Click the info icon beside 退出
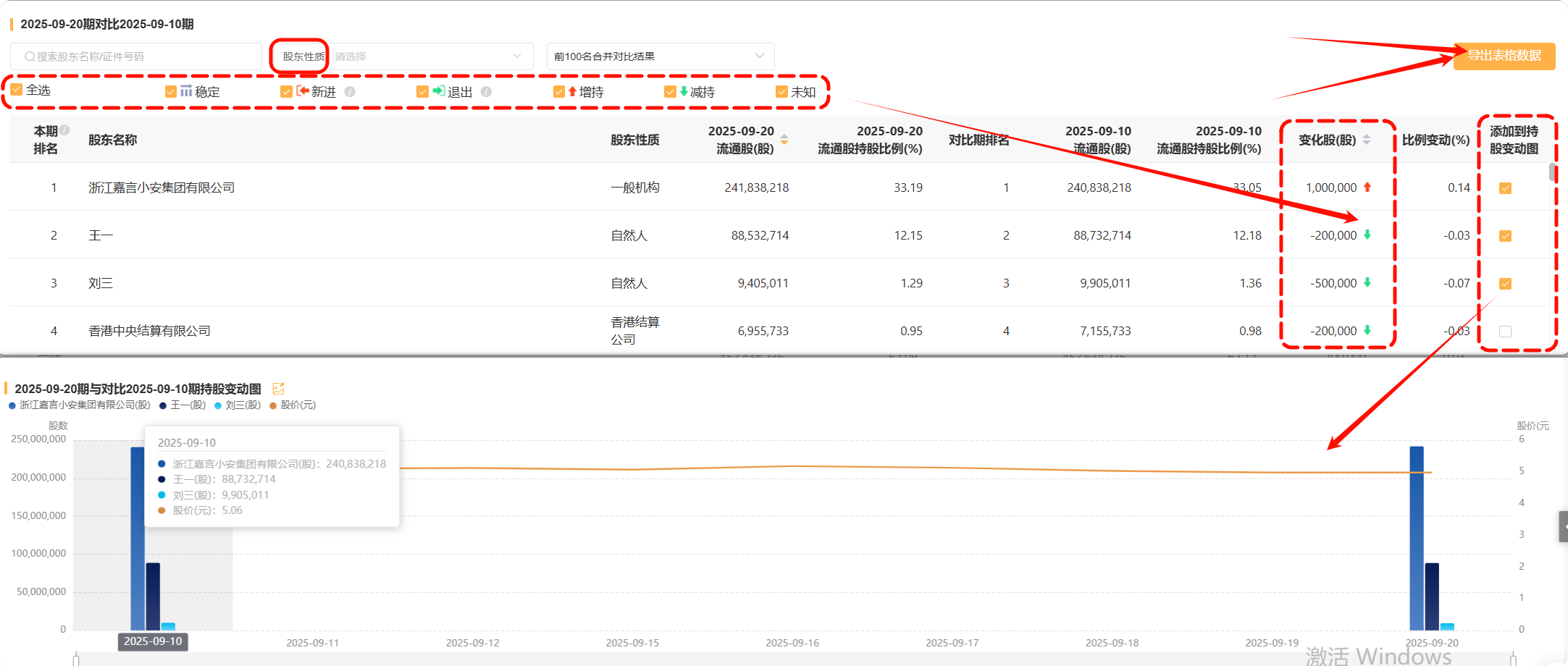 pos(486,92)
